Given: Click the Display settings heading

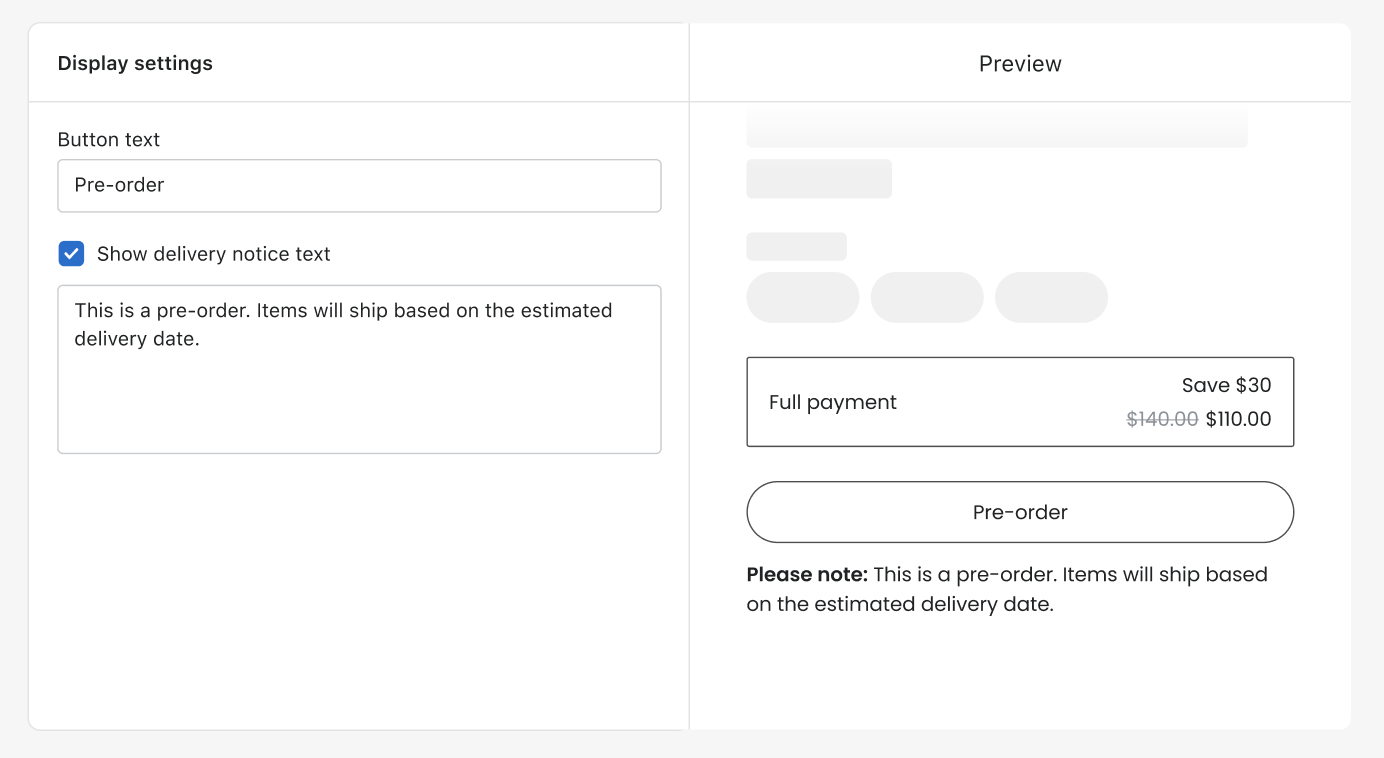Looking at the screenshot, I should tap(135, 63).
